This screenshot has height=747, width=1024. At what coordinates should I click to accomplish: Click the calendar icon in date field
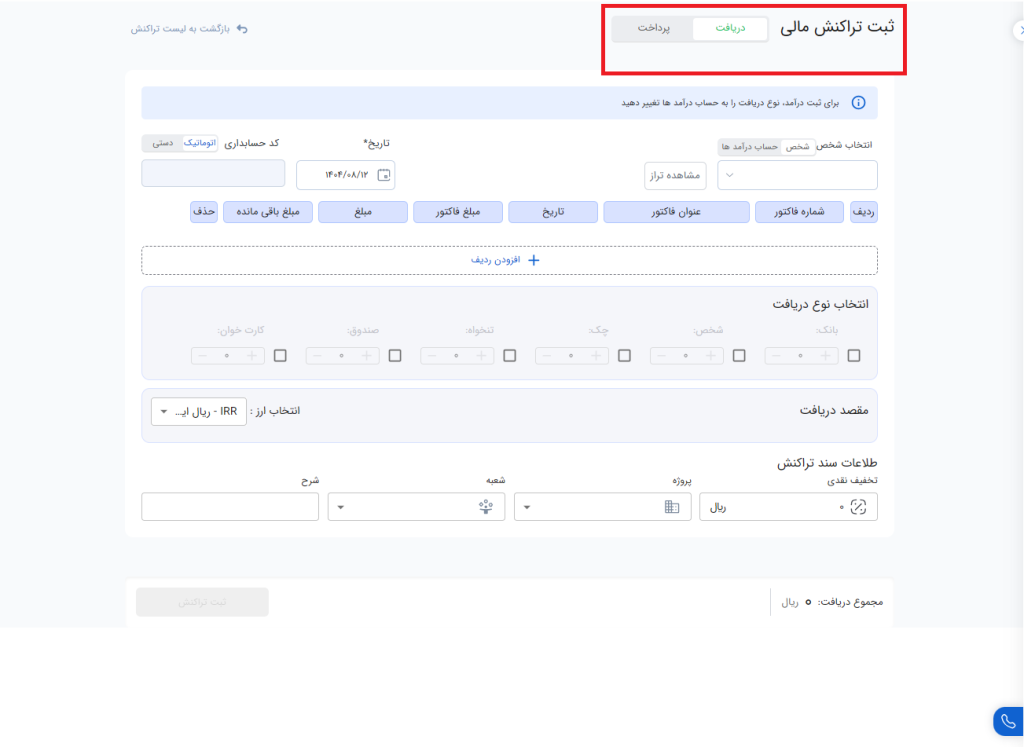(x=383, y=175)
